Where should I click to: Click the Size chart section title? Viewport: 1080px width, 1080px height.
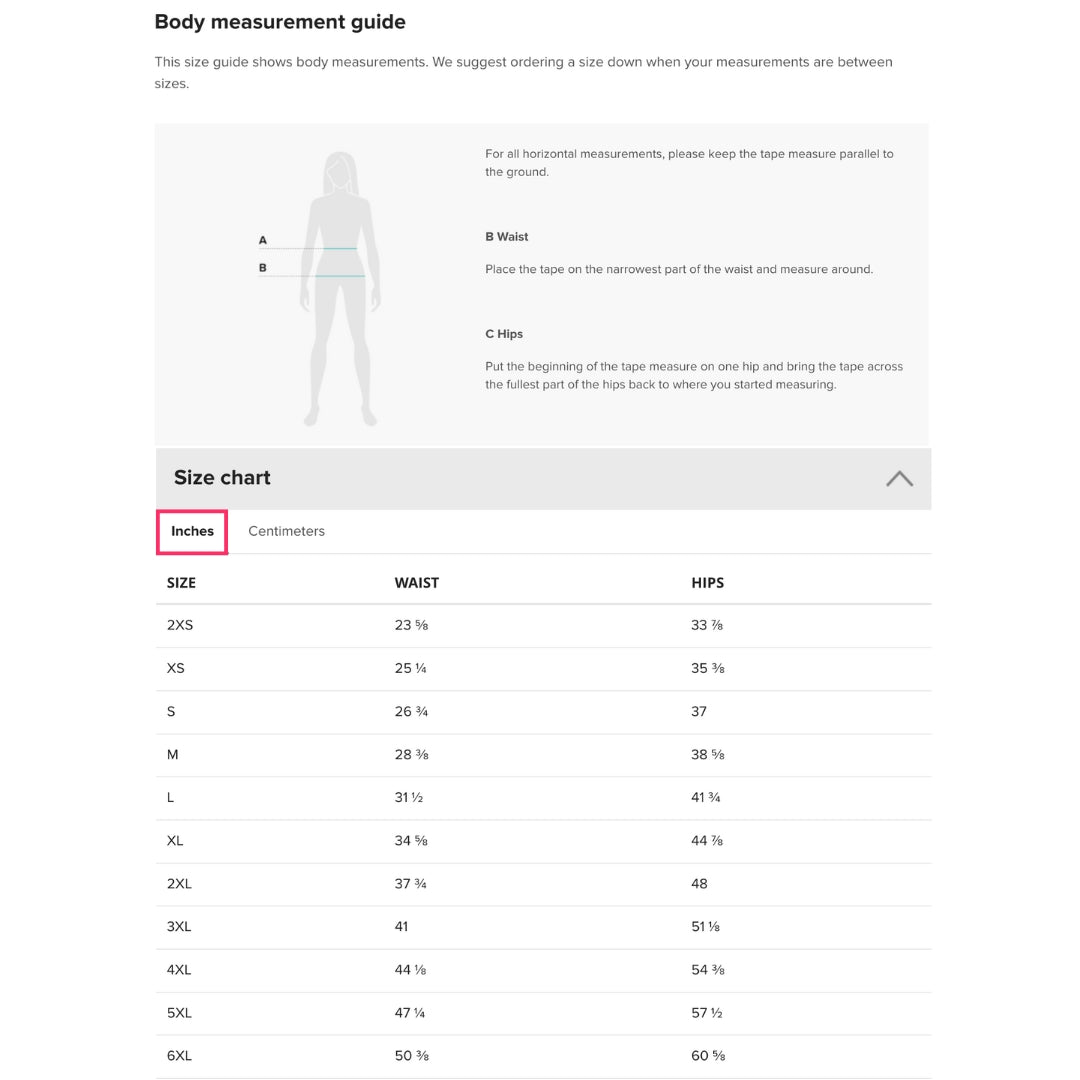pos(222,478)
